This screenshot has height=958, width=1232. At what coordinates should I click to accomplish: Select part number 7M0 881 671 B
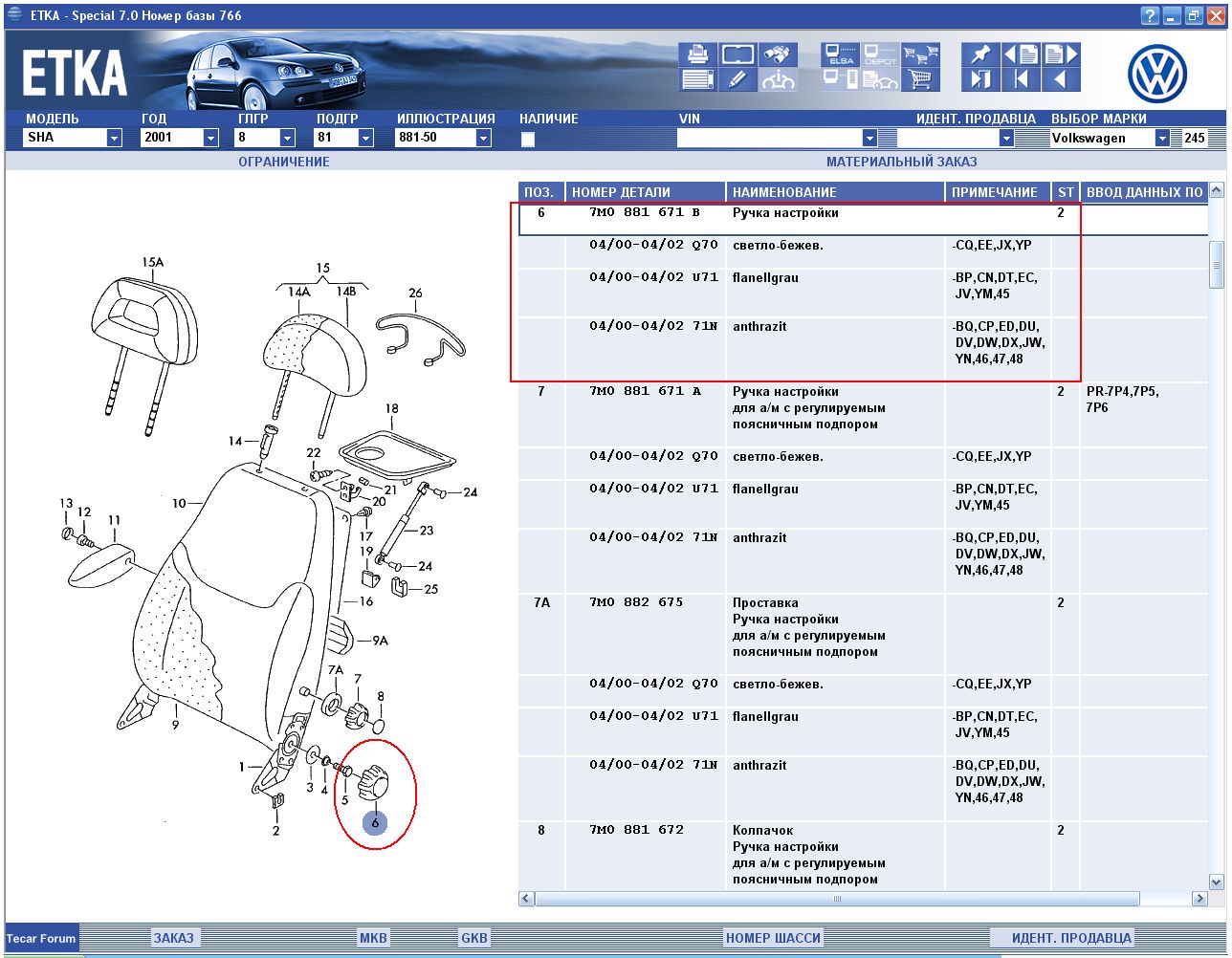(645, 212)
